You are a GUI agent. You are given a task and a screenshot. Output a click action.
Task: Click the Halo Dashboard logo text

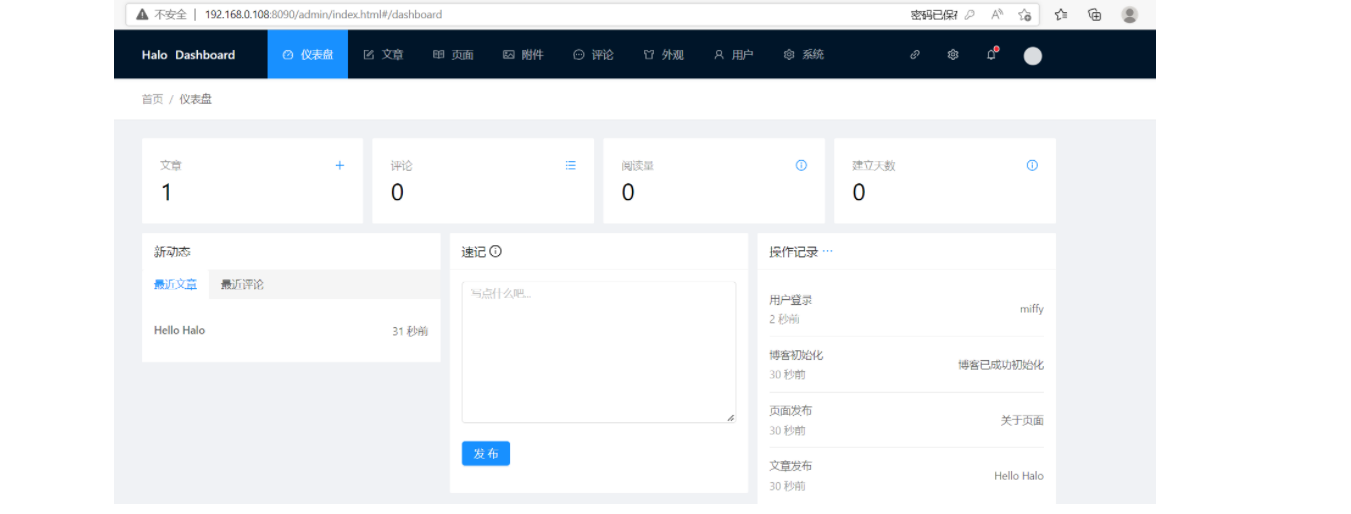188,55
